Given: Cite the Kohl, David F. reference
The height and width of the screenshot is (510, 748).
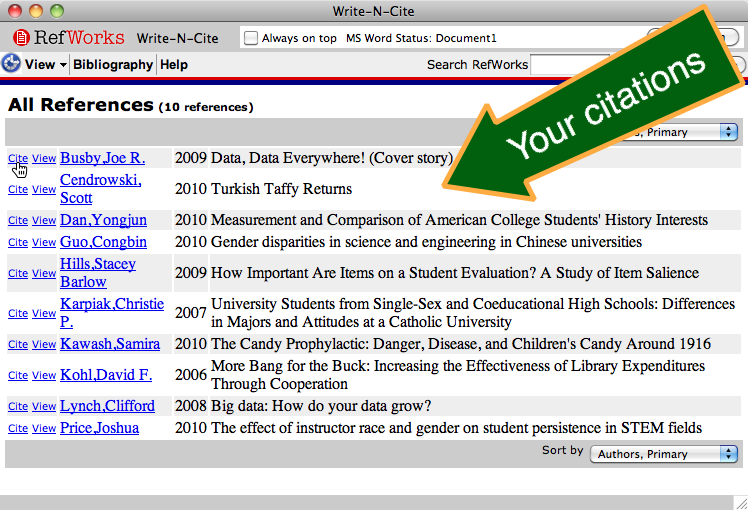Looking at the screenshot, I should (18, 375).
